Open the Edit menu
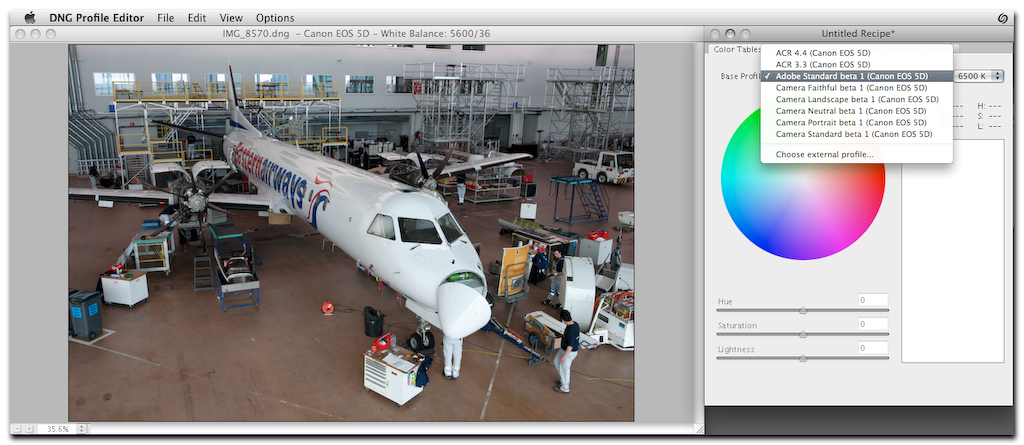Screen dimensions: 1024x445 click(x=197, y=18)
